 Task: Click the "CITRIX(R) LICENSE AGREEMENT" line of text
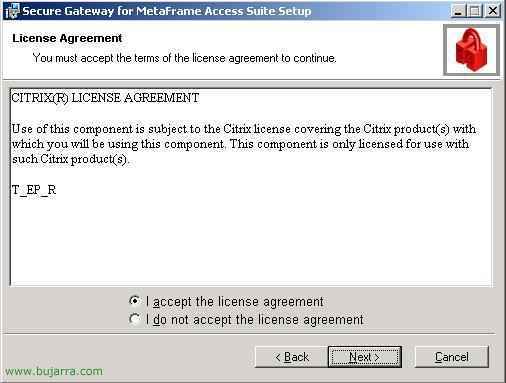[x=105, y=98]
